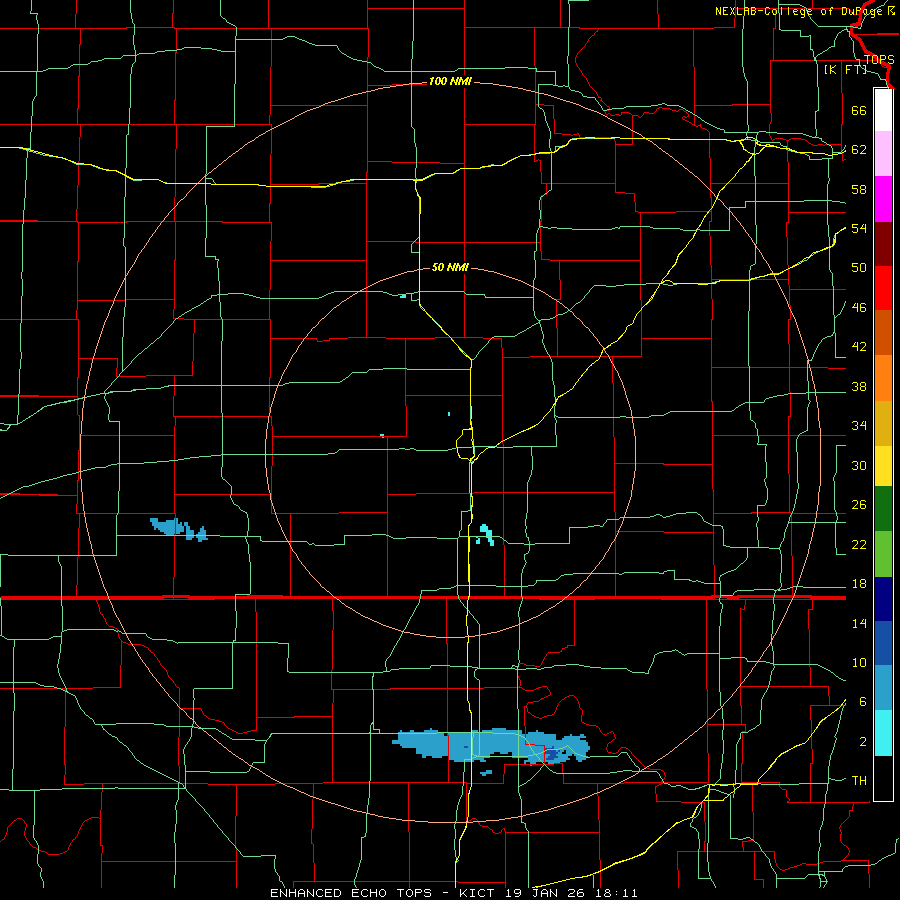This screenshot has width=900, height=900.
Task: Click the "100 NMI" range ring label
Action: tap(450, 82)
